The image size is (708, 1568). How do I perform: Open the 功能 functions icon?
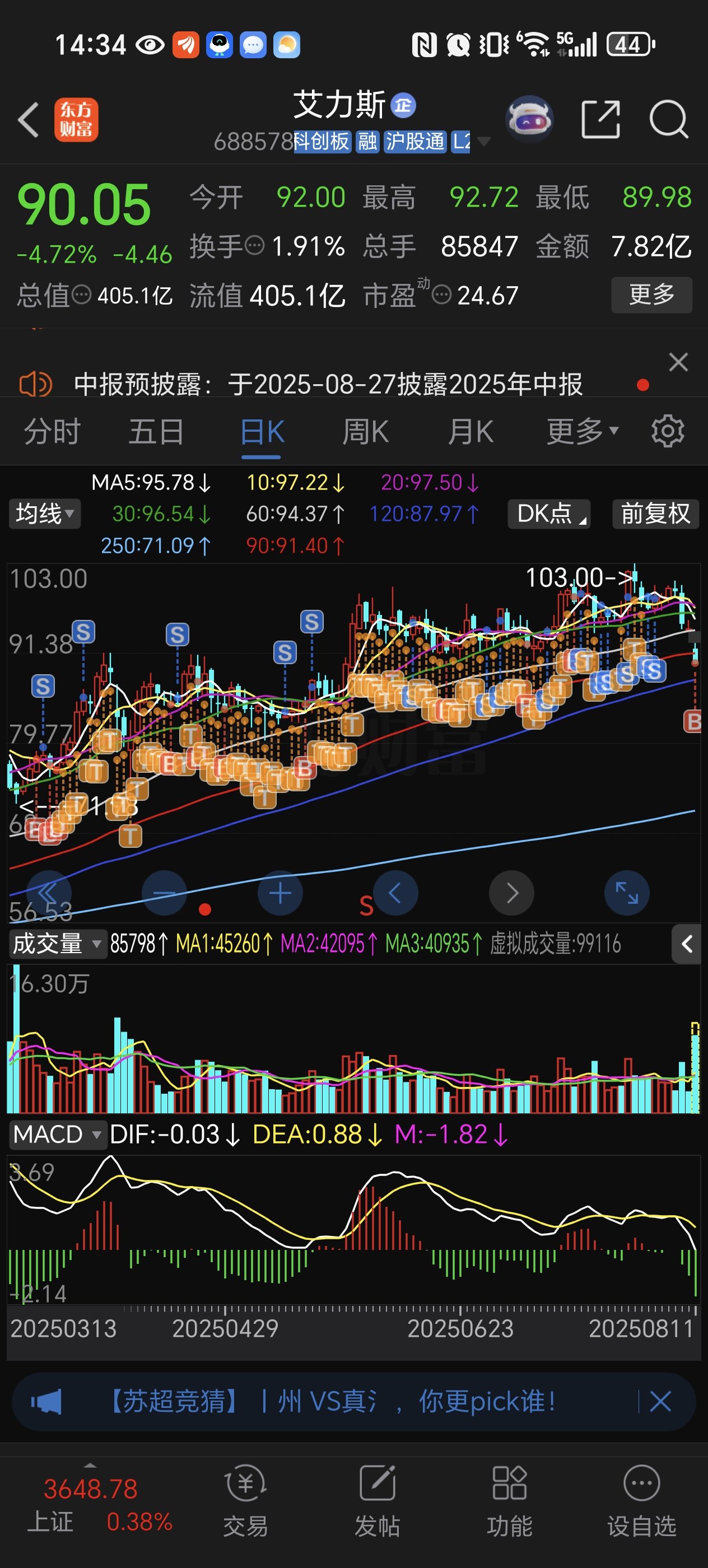click(510, 1500)
